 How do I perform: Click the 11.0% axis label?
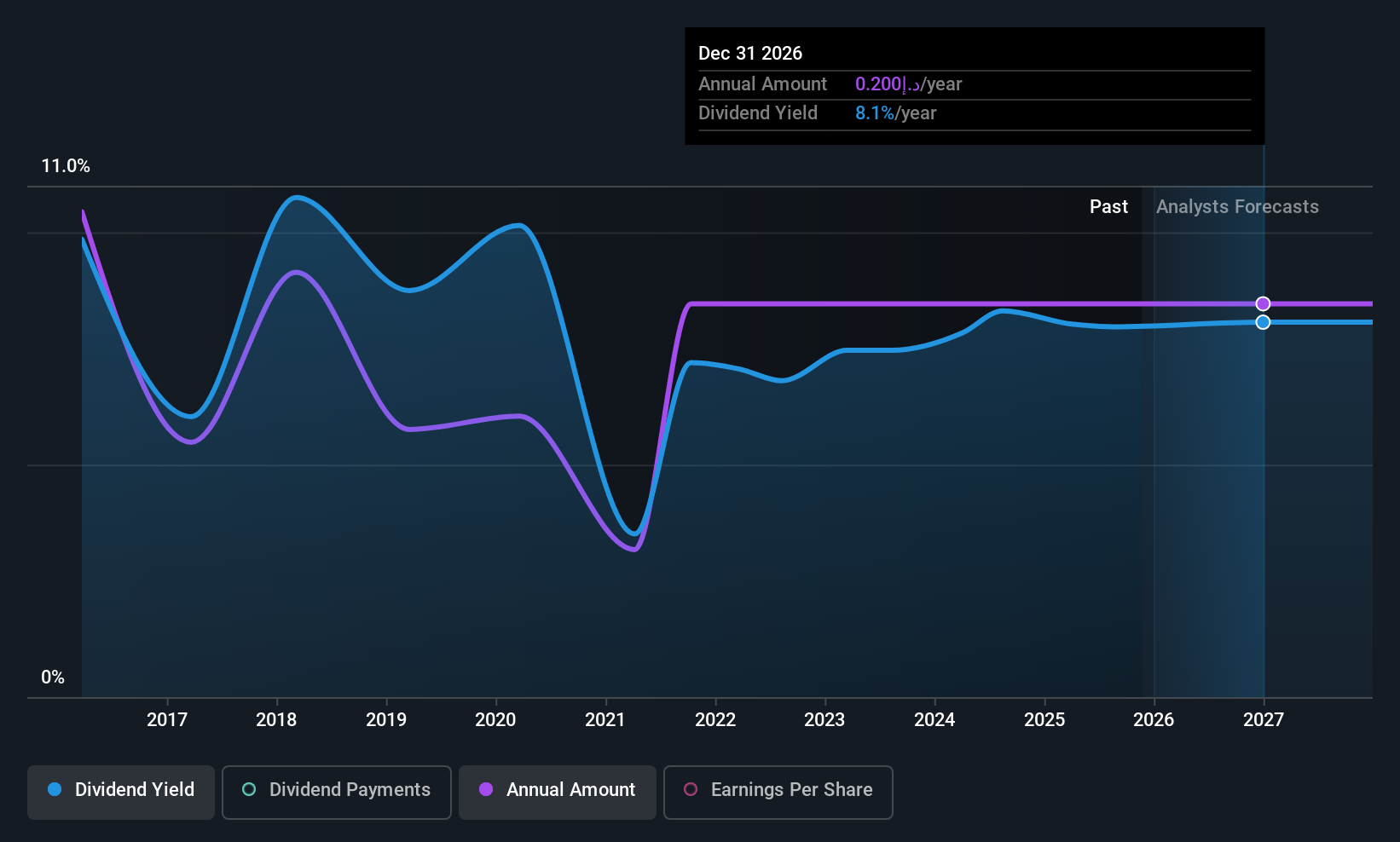pyautogui.click(x=66, y=166)
